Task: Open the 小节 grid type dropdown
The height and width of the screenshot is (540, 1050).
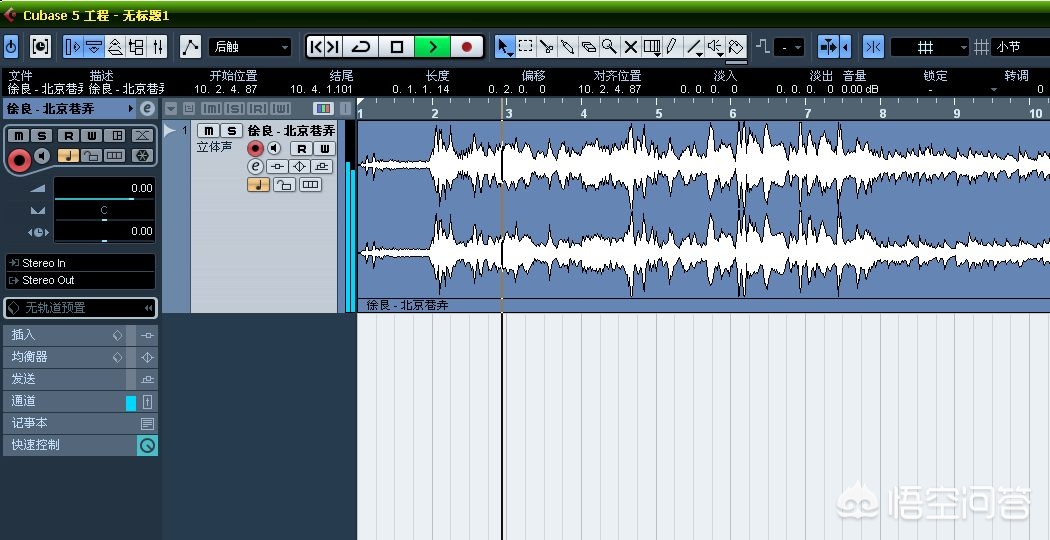Action: (1020, 47)
